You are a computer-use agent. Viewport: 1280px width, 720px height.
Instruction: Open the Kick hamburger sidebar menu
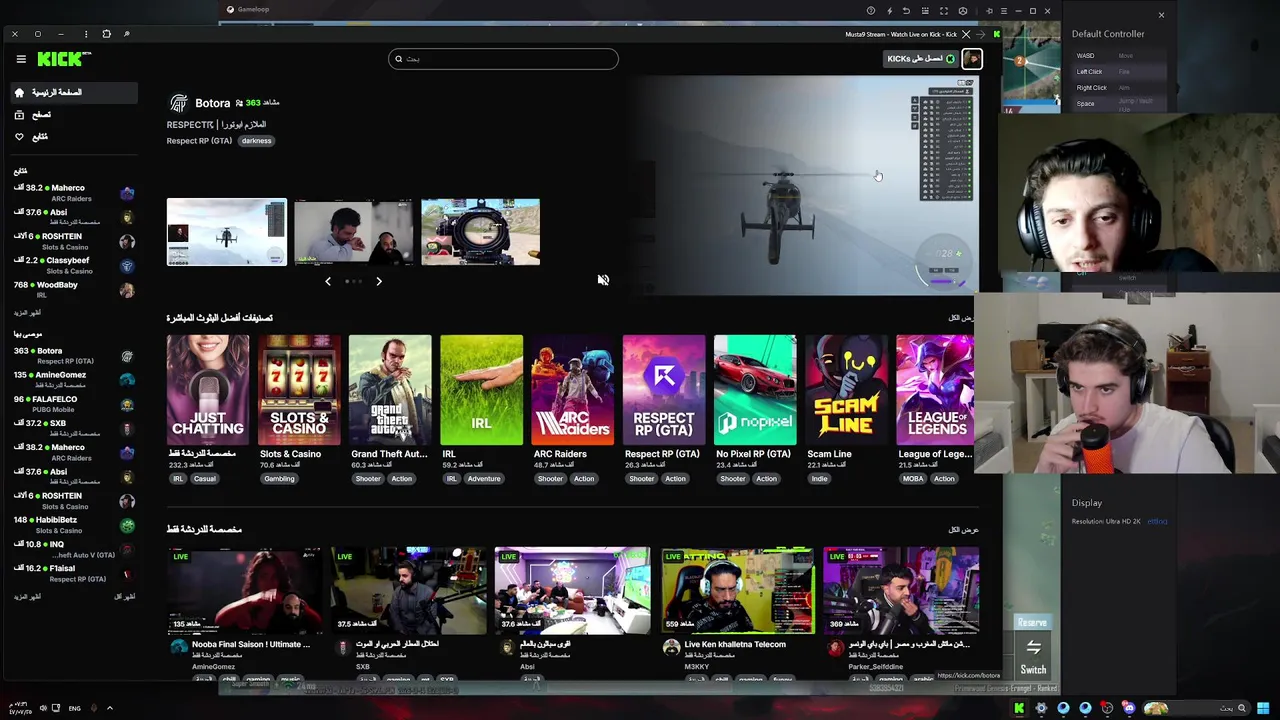[x=21, y=59]
